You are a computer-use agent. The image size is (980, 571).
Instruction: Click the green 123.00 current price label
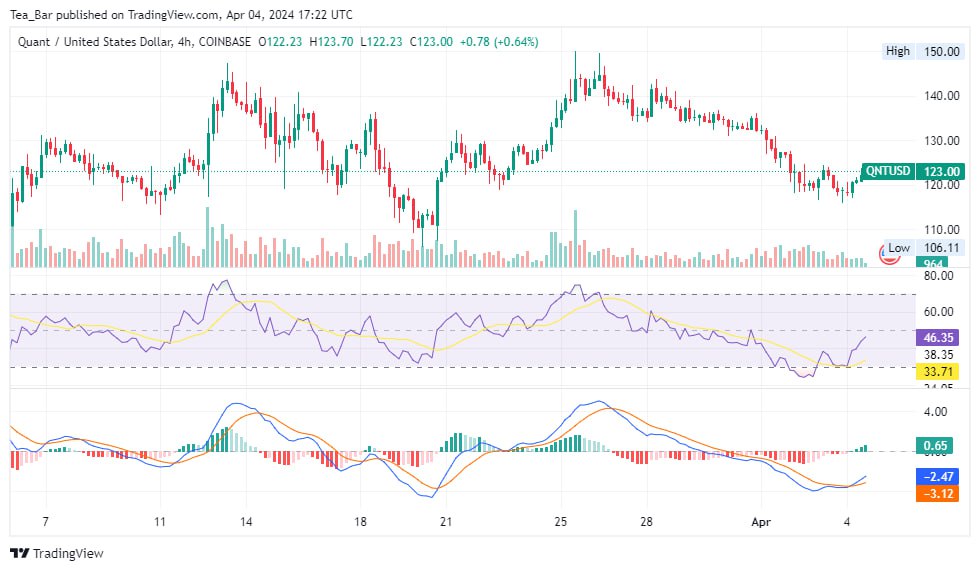click(941, 171)
